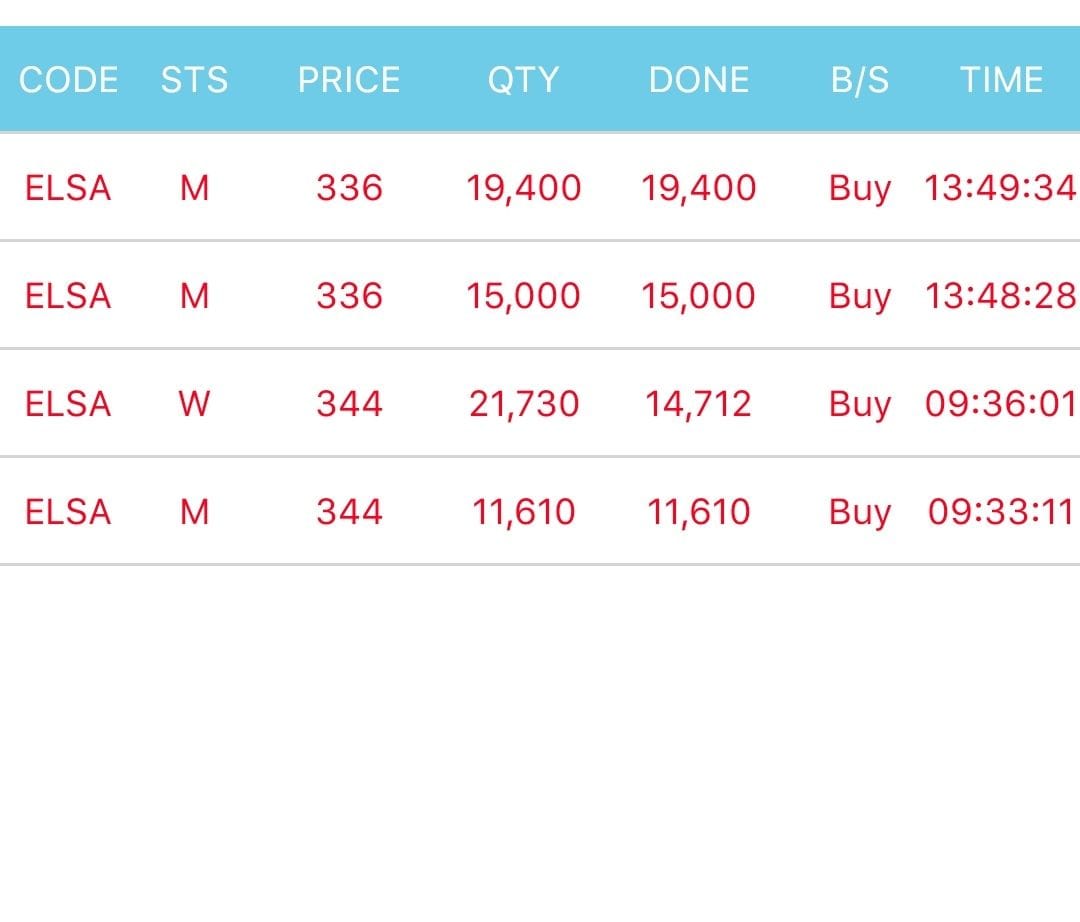Sort orders by the TIME header
Viewport: 1080px width, 922px height.
[1001, 80]
